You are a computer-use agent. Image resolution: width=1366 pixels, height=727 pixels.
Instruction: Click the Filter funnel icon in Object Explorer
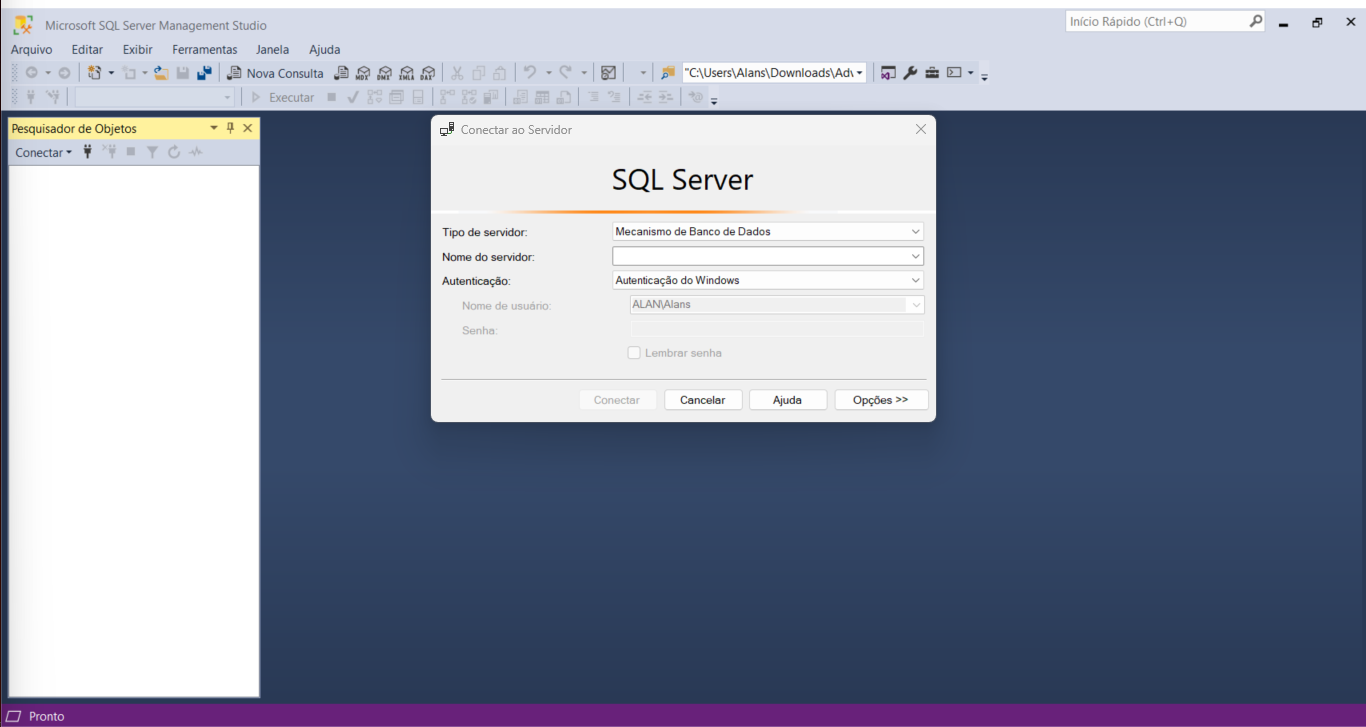click(152, 152)
